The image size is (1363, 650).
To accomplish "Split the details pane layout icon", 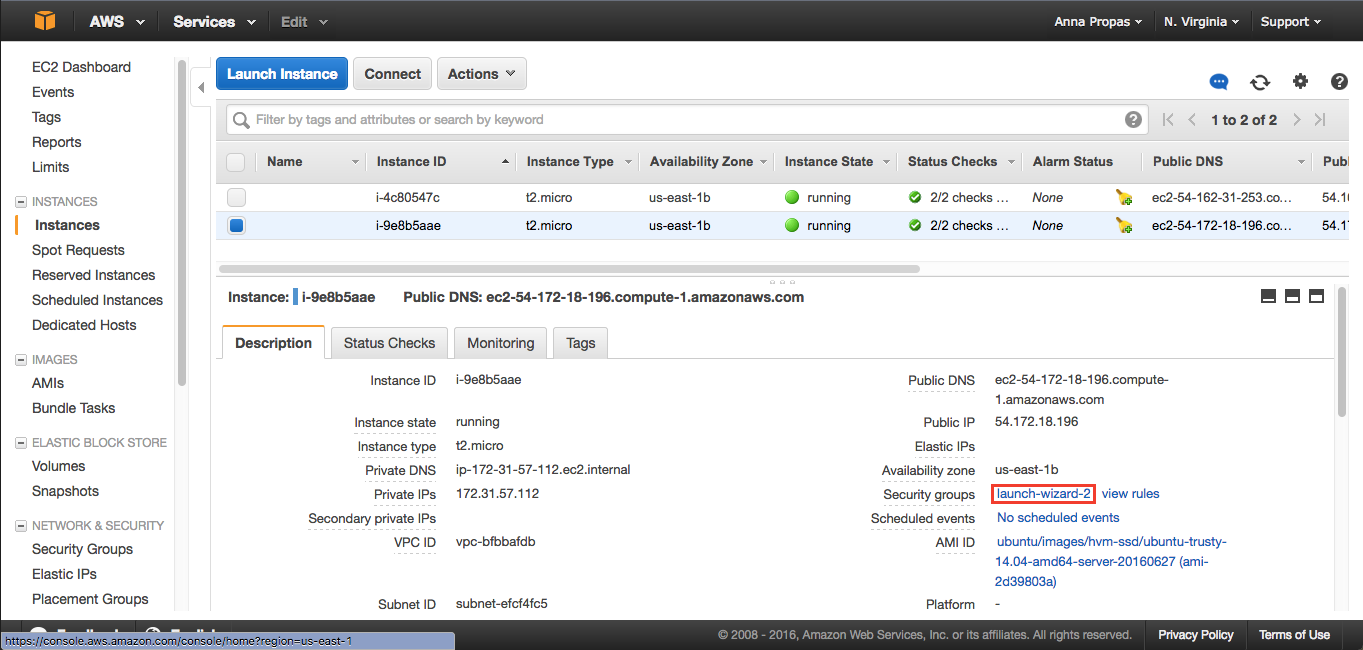I will point(1292,296).
